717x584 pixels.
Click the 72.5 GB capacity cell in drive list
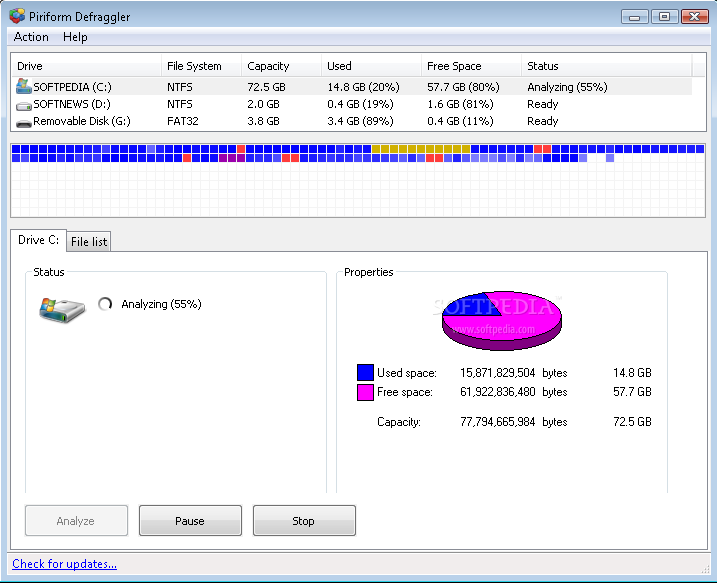(x=266, y=87)
